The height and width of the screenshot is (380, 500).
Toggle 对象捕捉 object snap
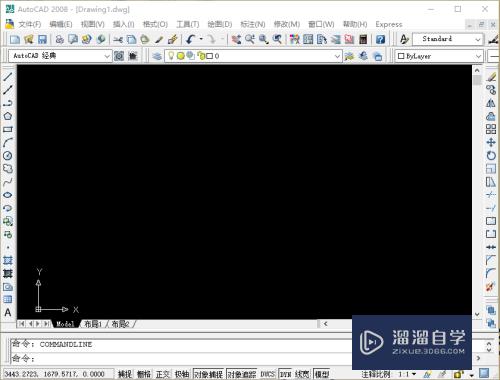(208, 374)
